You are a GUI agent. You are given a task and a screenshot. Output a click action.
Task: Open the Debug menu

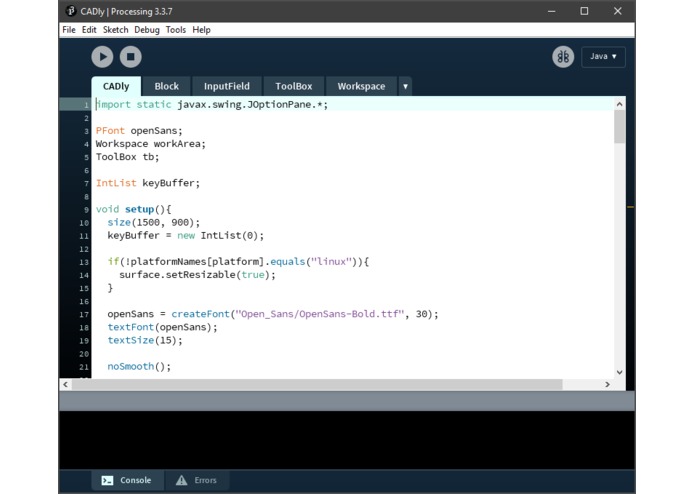click(147, 30)
